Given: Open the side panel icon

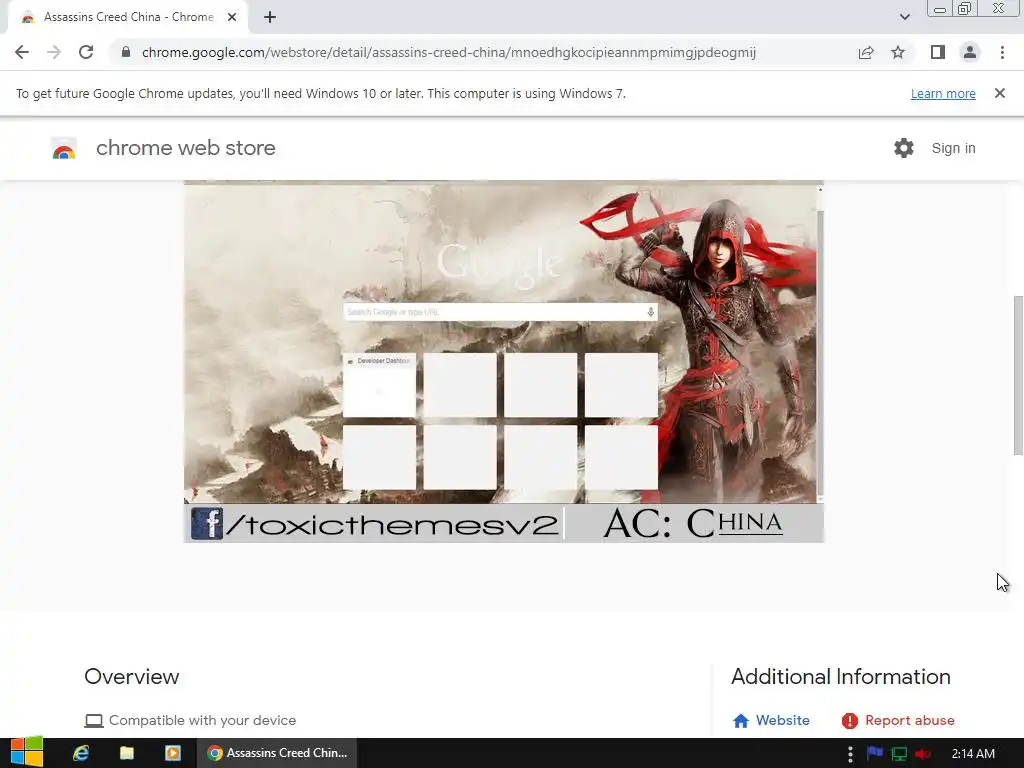Looking at the screenshot, I should 938,52.
